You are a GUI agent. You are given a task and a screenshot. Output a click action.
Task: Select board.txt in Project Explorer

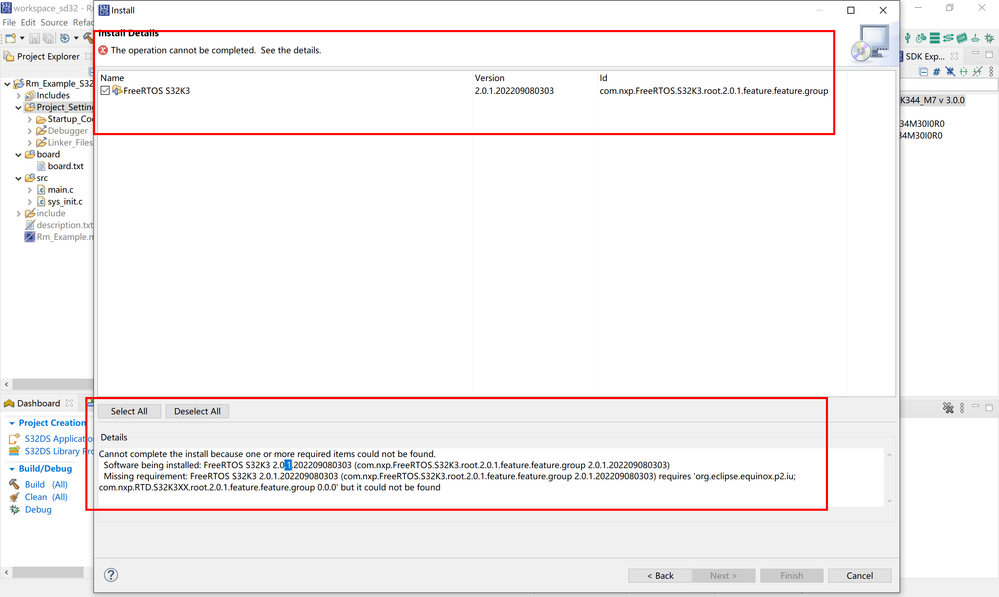click(65, 166)
